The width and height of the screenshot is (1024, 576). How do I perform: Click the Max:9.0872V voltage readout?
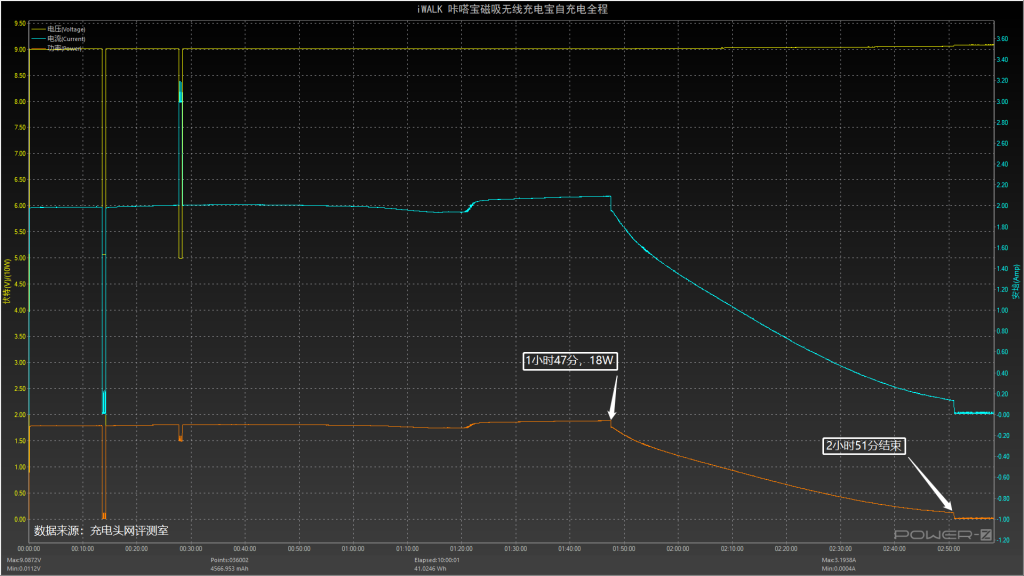[24, 560]
